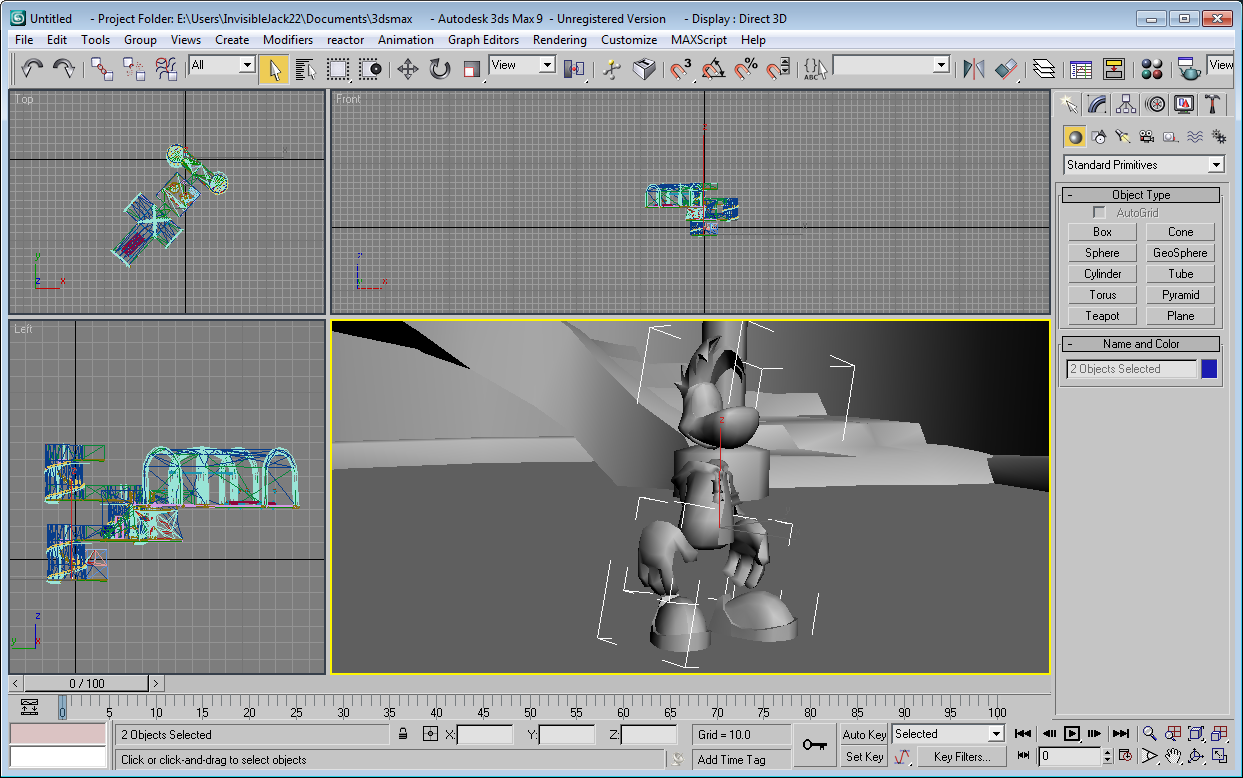This screenshot has height=778, width=1243.
Task: Click the Use Pivot Point Center icon
Action: click(574, 68)
